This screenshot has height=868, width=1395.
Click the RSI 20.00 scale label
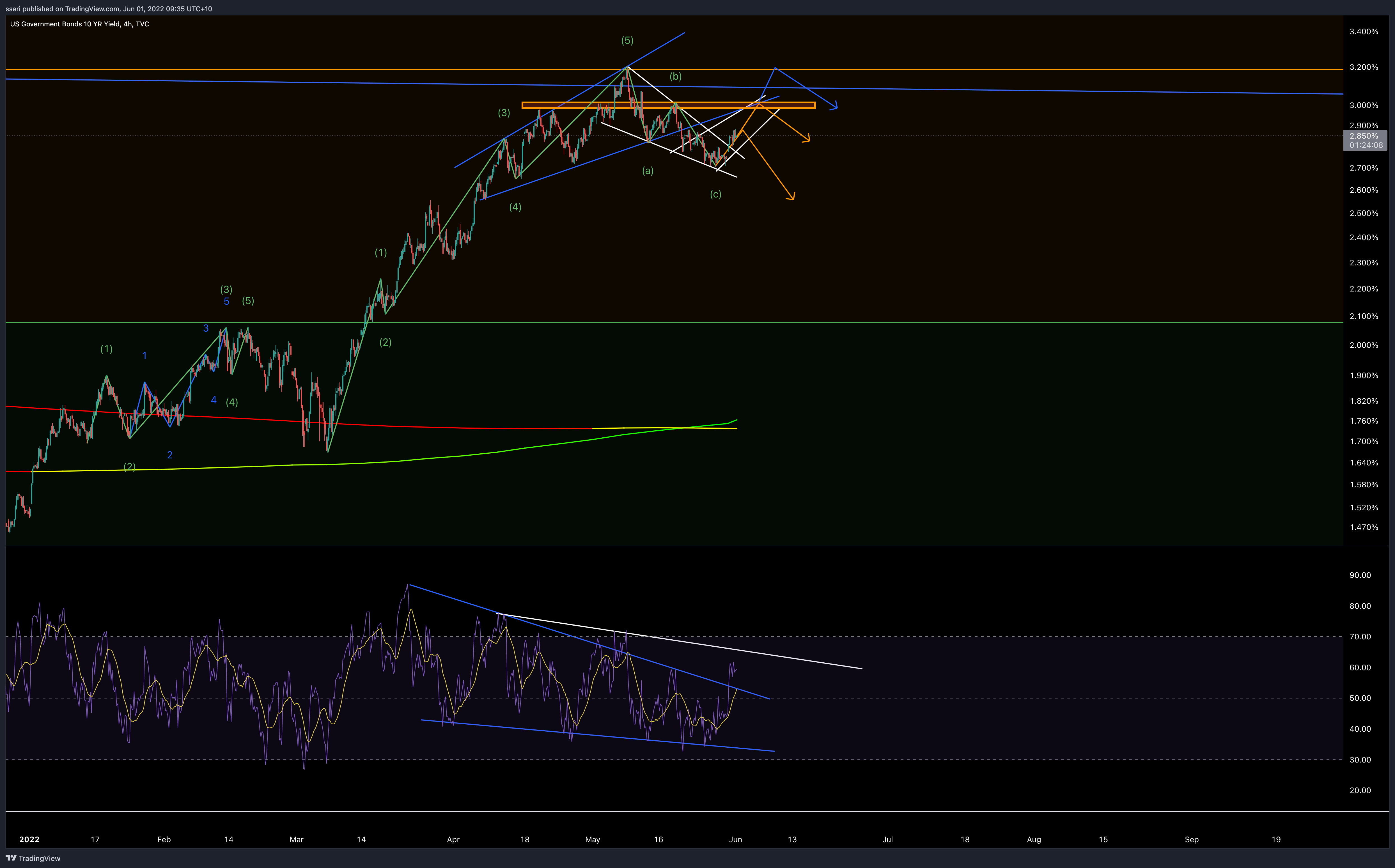1360,791
